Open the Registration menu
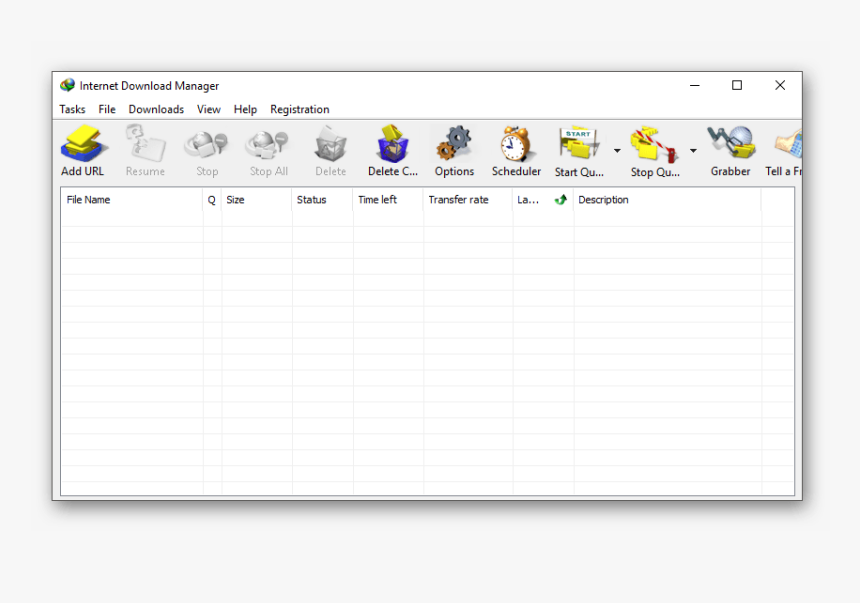The image size is (860, 603). [299, 109]
